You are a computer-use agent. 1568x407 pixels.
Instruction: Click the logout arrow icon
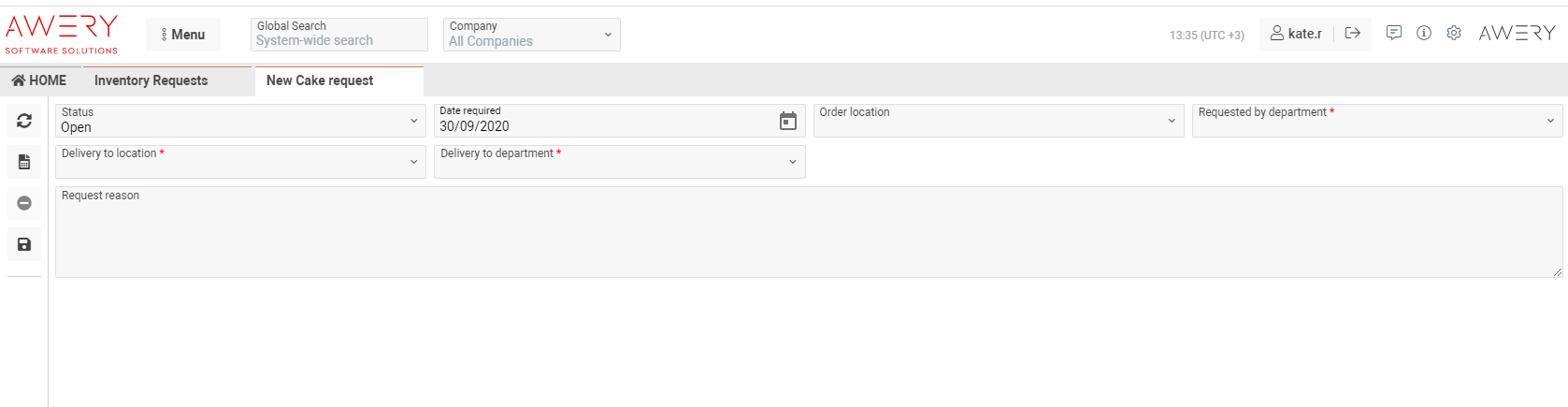coord(1353,34)
